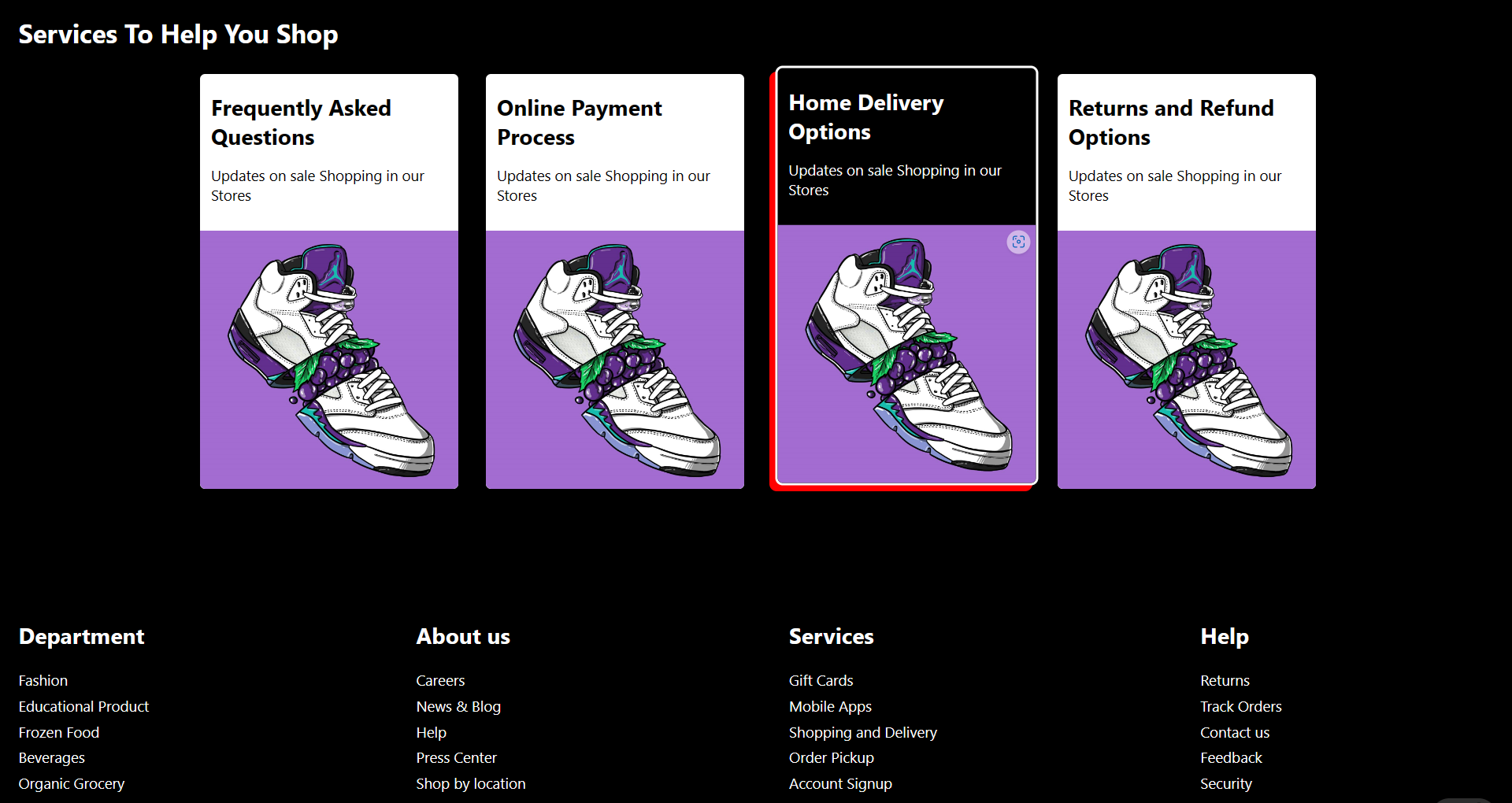Viewport: 1512px width, 803px height.
Task: Visit the Press Center
Action: tap(456, 757)
